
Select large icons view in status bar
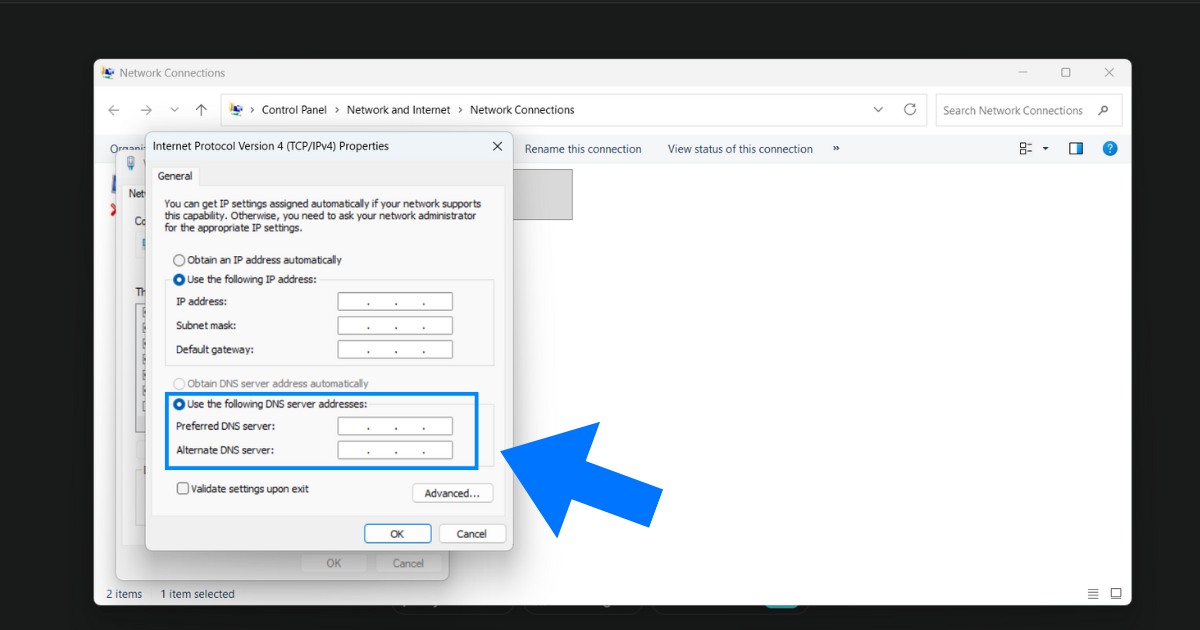(1115, 592)
